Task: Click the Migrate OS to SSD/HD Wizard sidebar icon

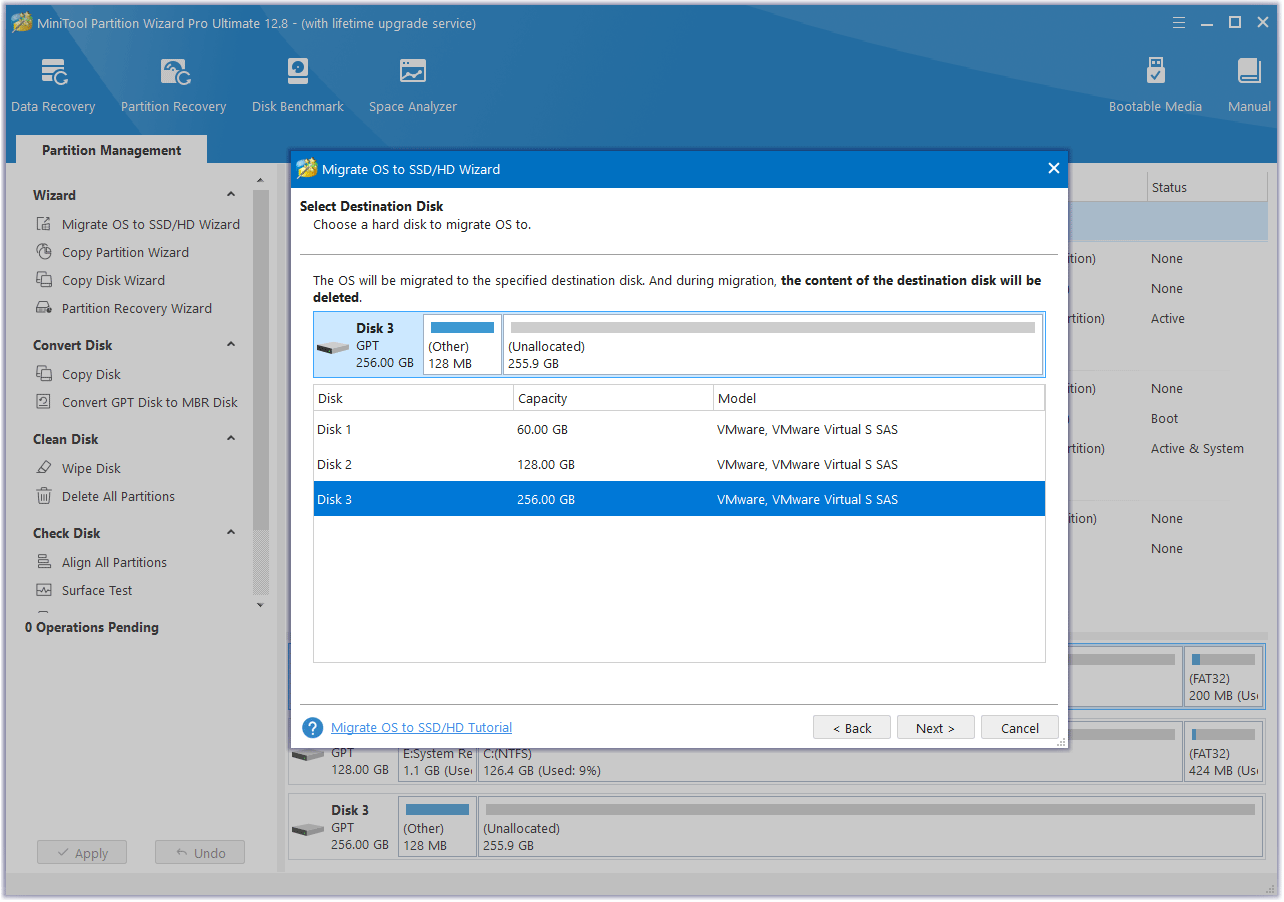Action: pos(44,224)
